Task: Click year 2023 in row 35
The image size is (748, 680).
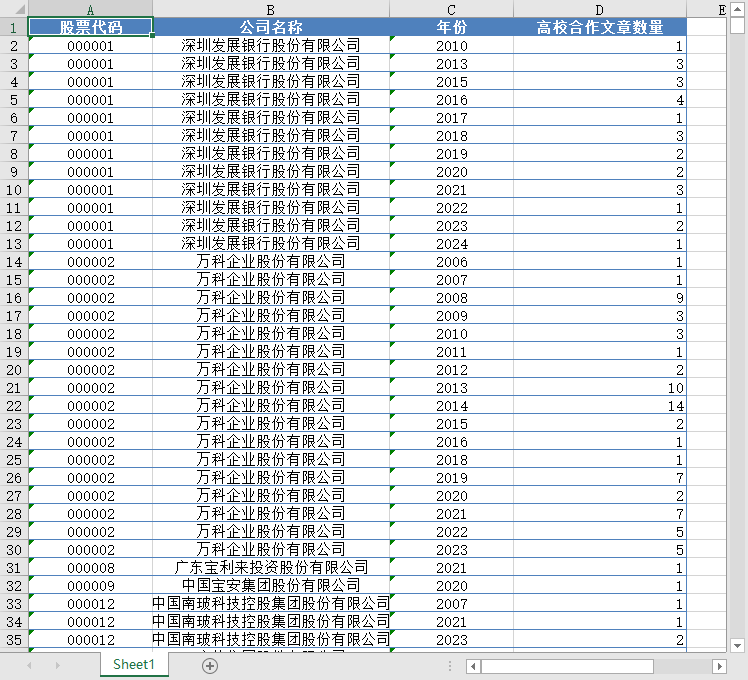Action: point(451,639)
